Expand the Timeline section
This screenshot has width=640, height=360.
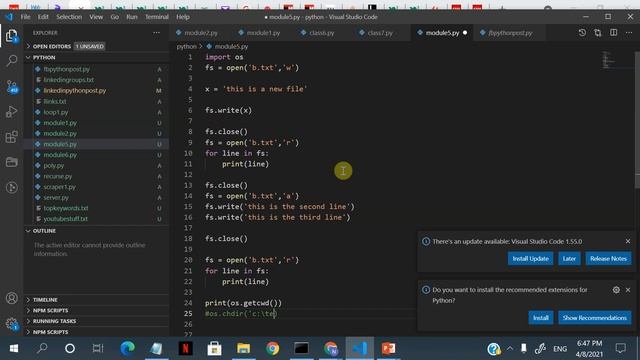click(x=96, y=300)
